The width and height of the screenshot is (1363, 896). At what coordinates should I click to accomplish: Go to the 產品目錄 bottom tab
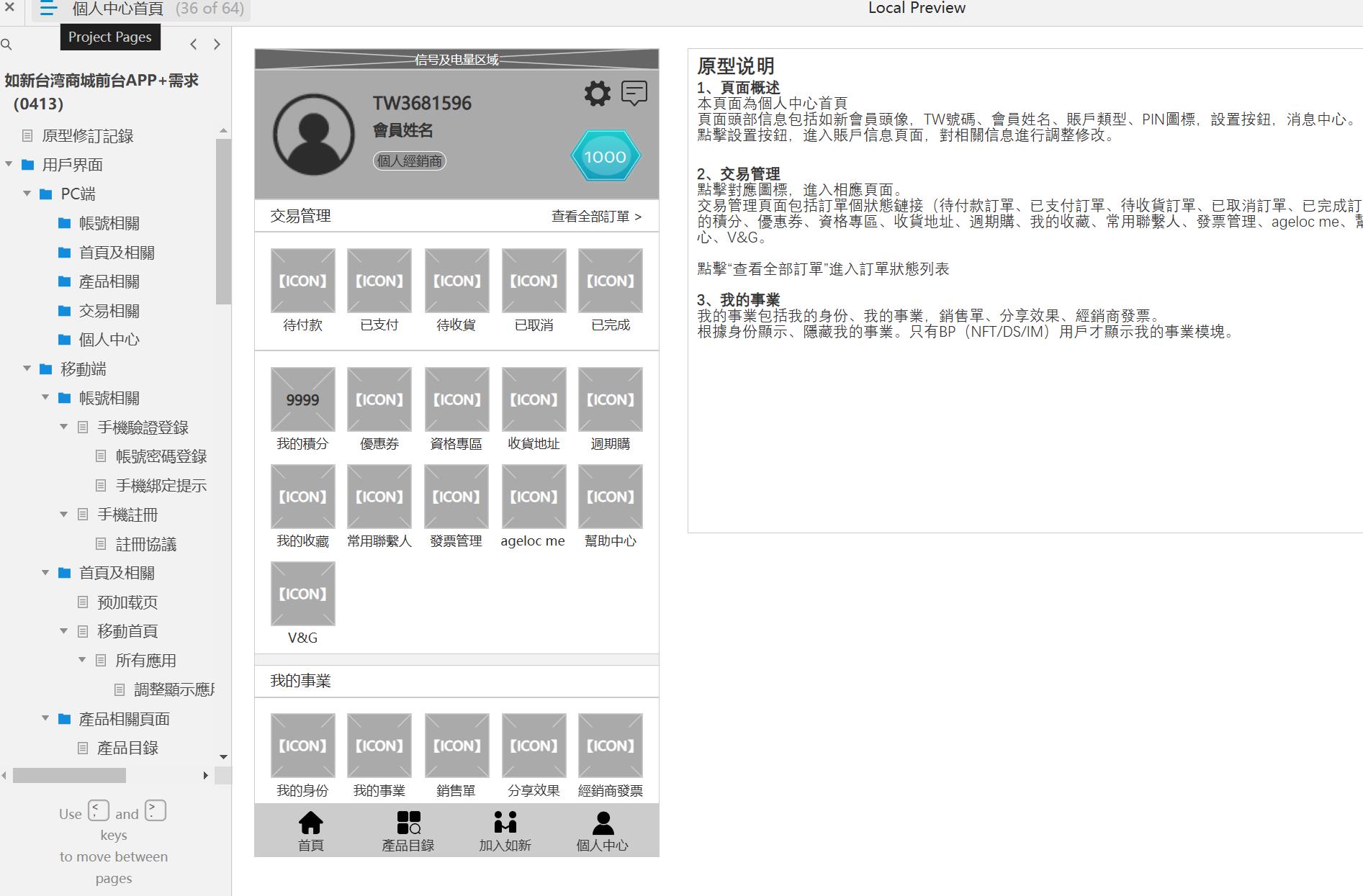pyautogui.click(x=408, y=831)
